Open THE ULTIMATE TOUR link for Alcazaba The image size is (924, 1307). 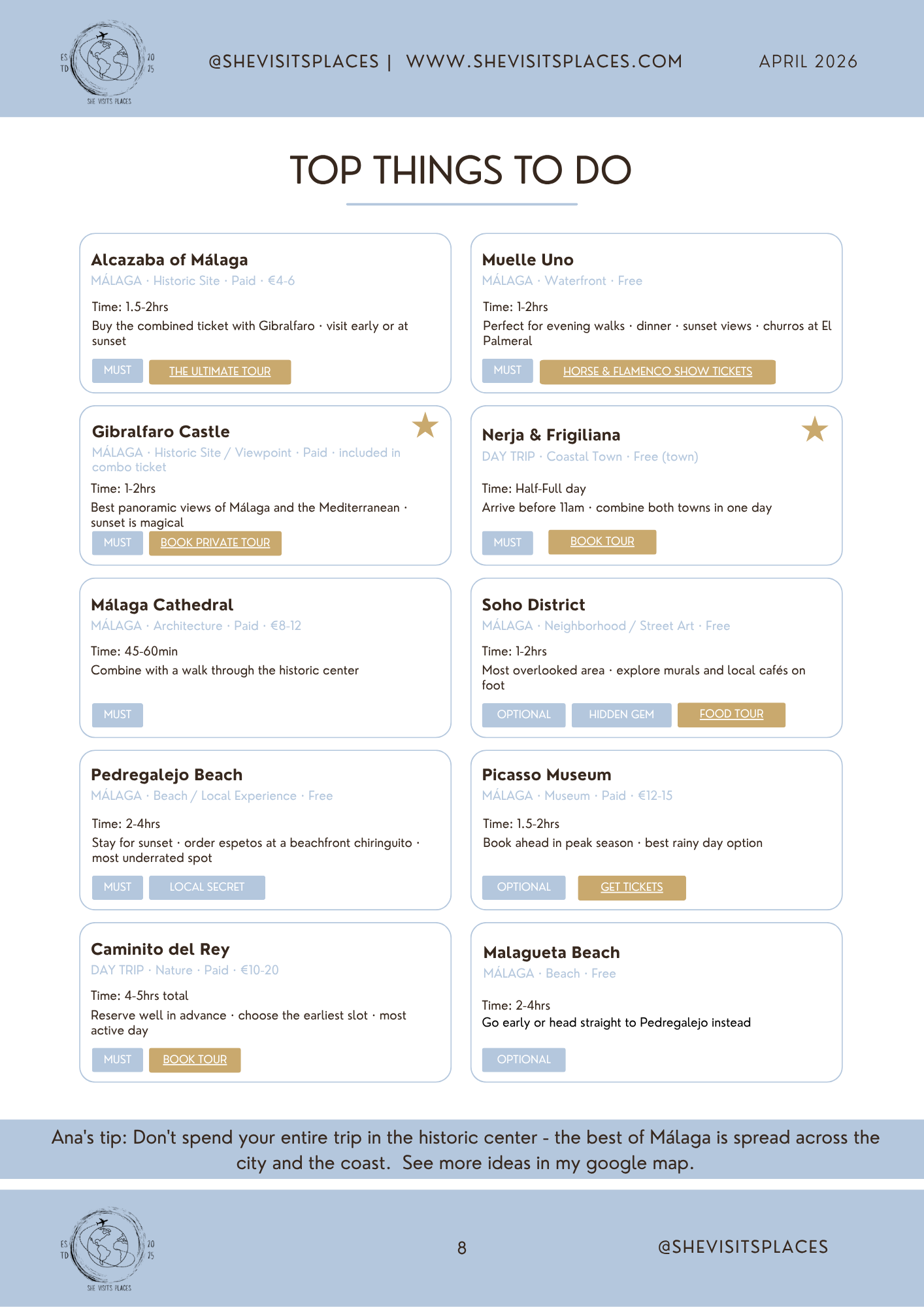[x=220, y=371]
